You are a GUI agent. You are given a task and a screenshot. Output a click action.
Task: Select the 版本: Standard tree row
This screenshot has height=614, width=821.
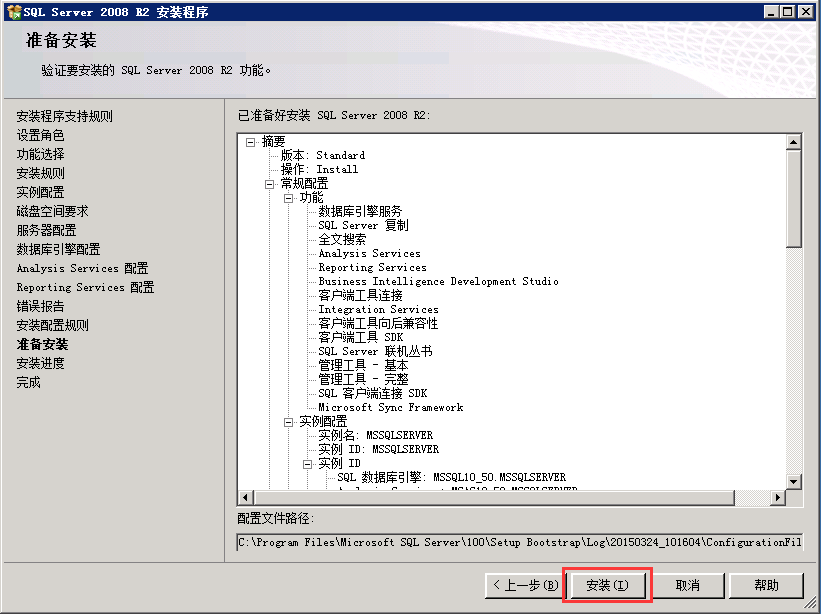click(x=323, y=155)
